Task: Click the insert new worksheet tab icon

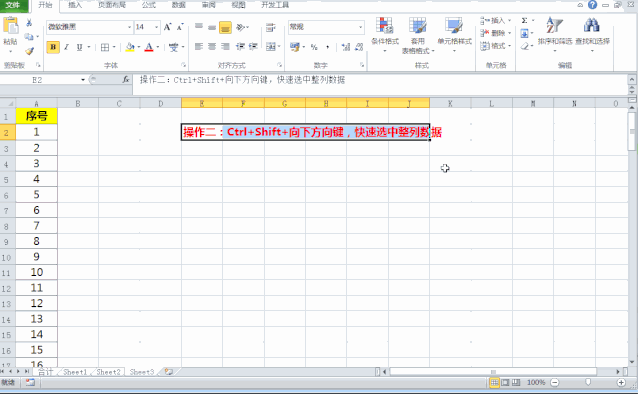Action: coord(168,372)
